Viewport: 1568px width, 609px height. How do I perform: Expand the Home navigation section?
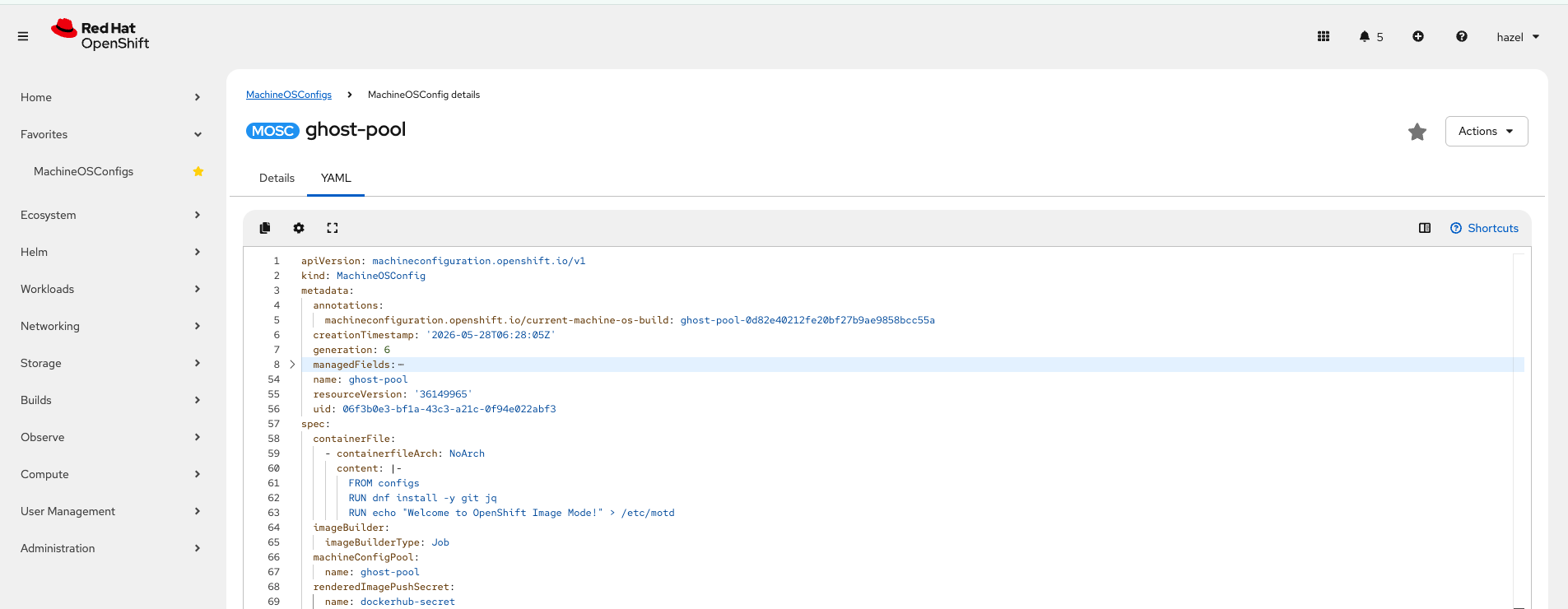click(111, 97)
